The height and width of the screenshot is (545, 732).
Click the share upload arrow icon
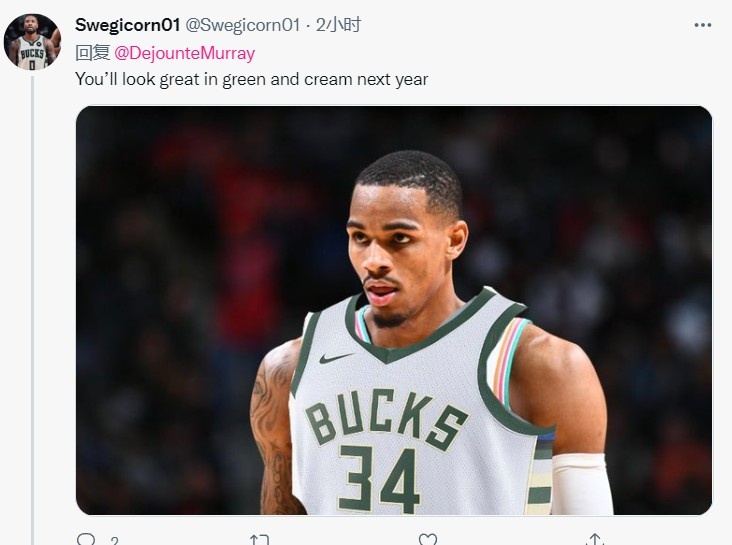595,539
